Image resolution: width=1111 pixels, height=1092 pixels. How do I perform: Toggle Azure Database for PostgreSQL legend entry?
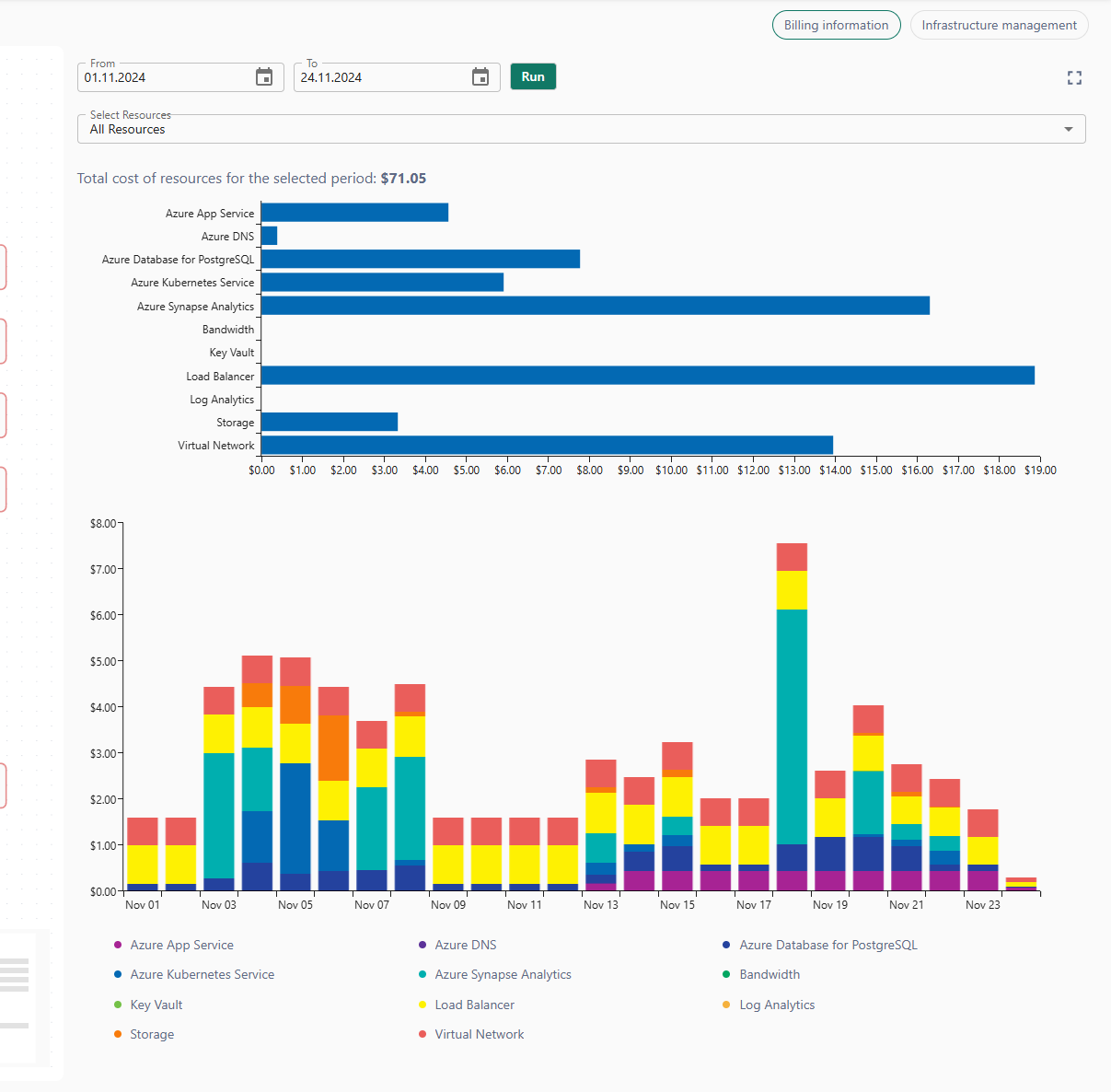tap(819, 945)
